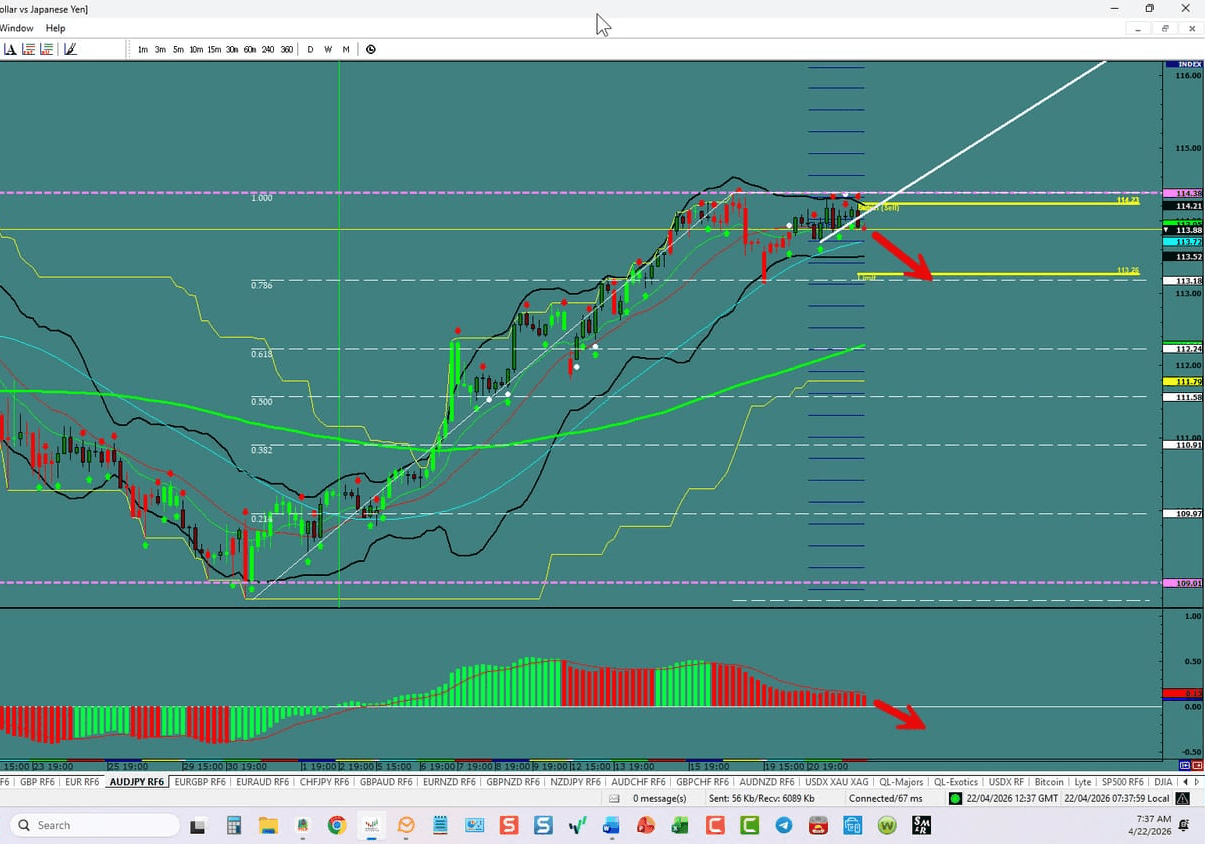Click the message envelope icon in status bar
This screenshot has height=844, width=1205.
tap(613, 798)
